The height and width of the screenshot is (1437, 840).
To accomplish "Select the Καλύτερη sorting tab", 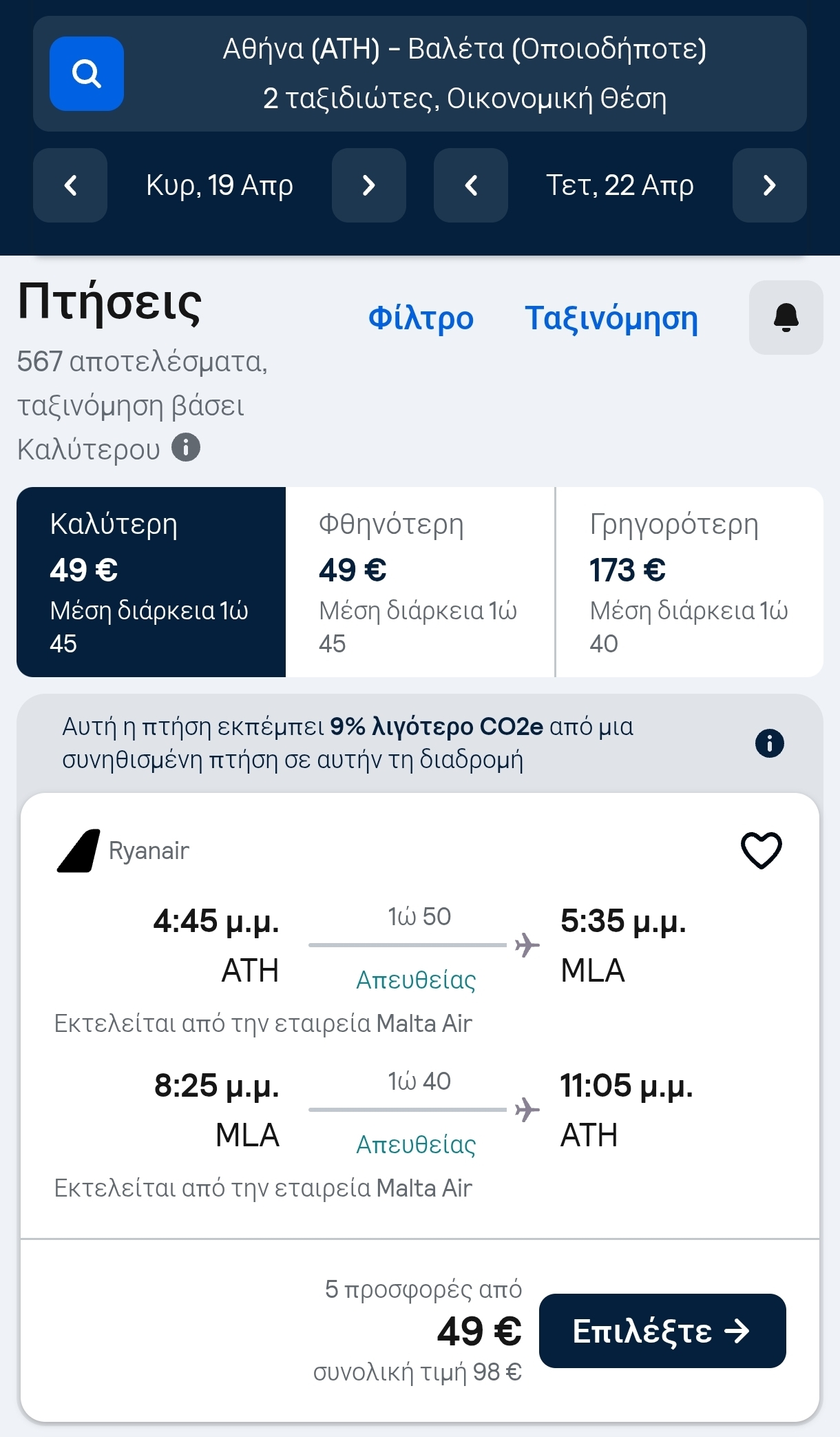I will coord(151,582).
